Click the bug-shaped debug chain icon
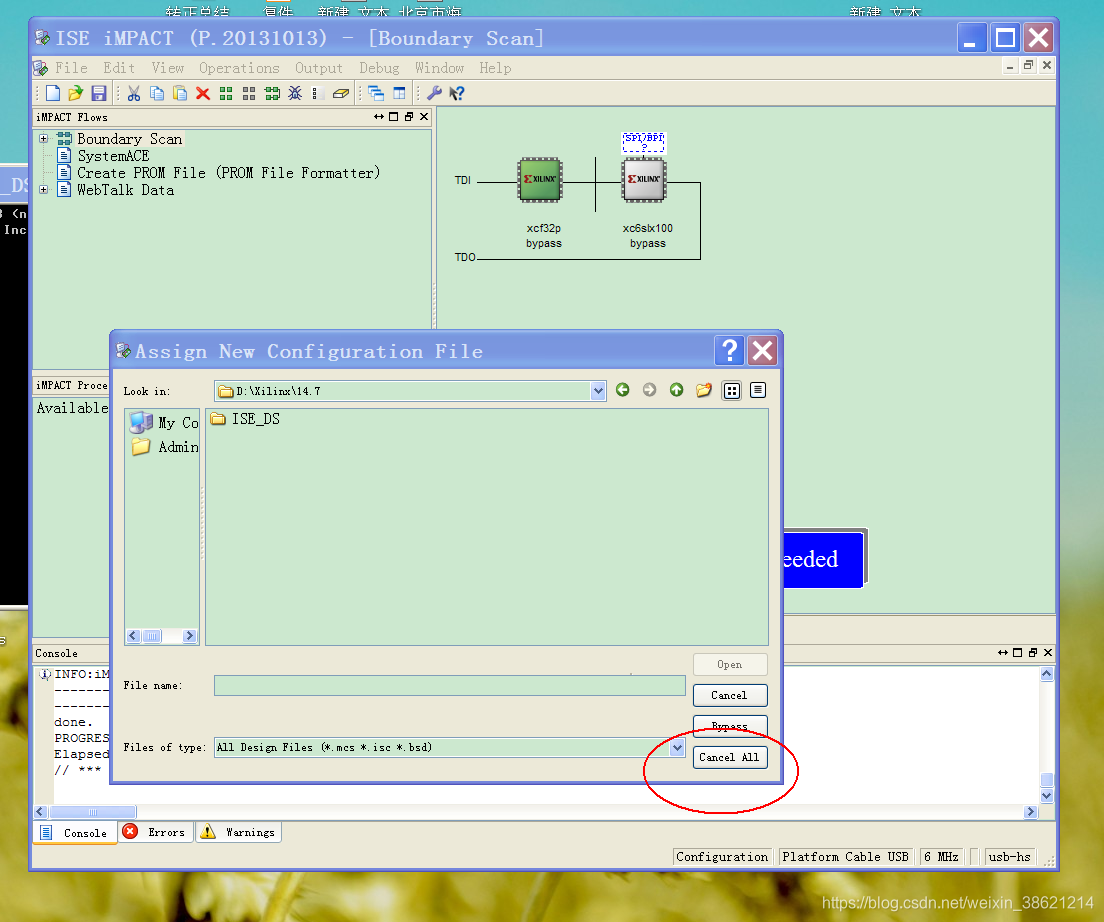Viewport: 1104px width, 922px height. coord(295,93)
